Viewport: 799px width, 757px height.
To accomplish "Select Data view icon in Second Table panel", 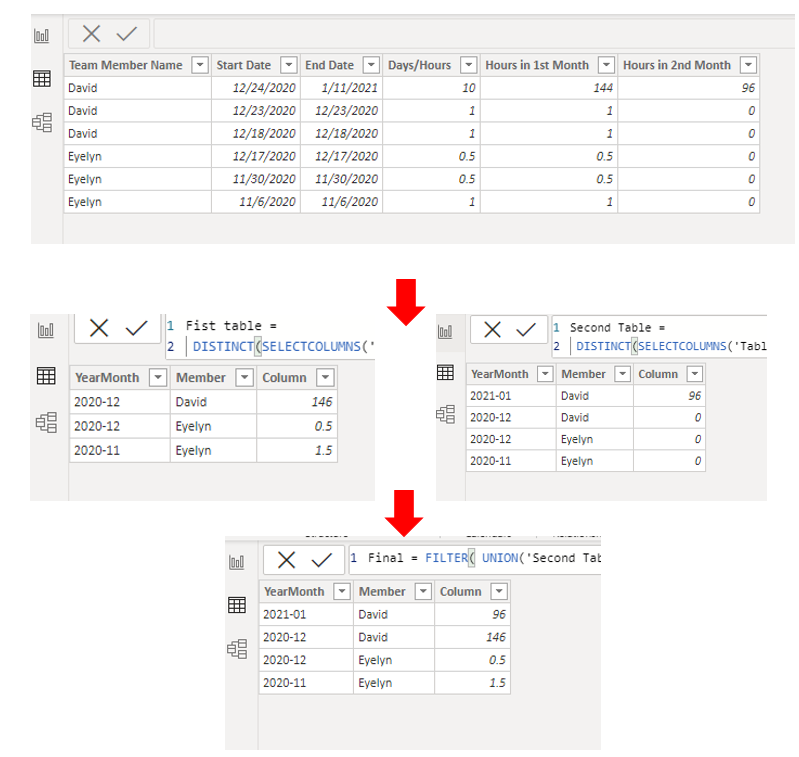I will tap(445, 372).
